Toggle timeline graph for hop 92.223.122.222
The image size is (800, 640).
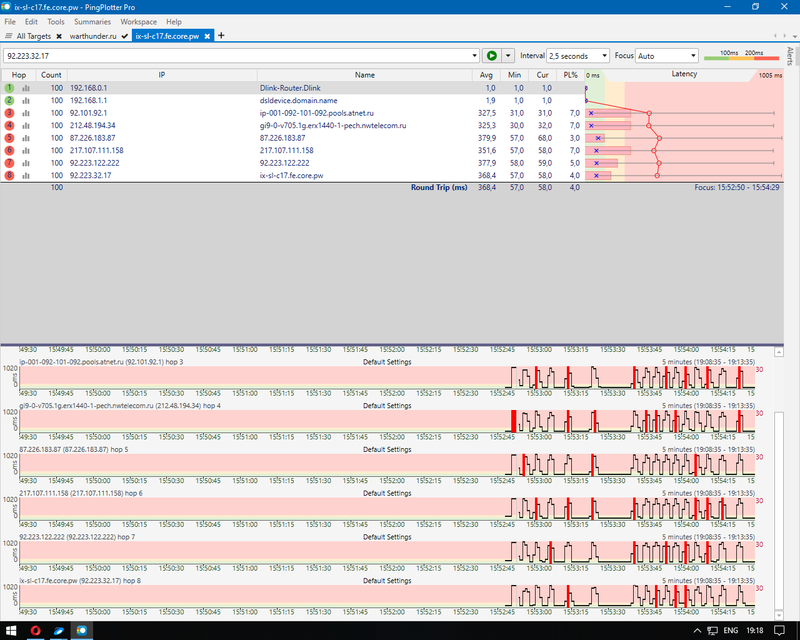[26, 163]
